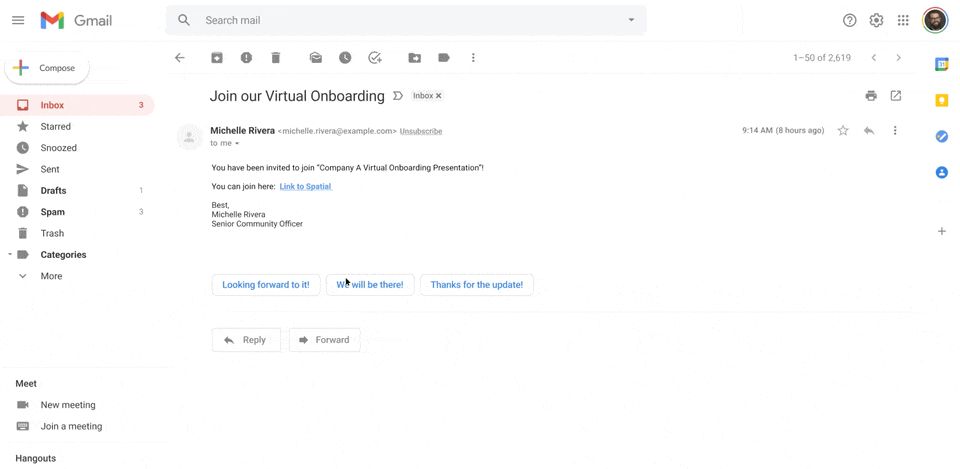Expand the 'to me' recipient details
The height and width of the screenshot is (469, 960).
pyautogui.click(x=237, y=144)
